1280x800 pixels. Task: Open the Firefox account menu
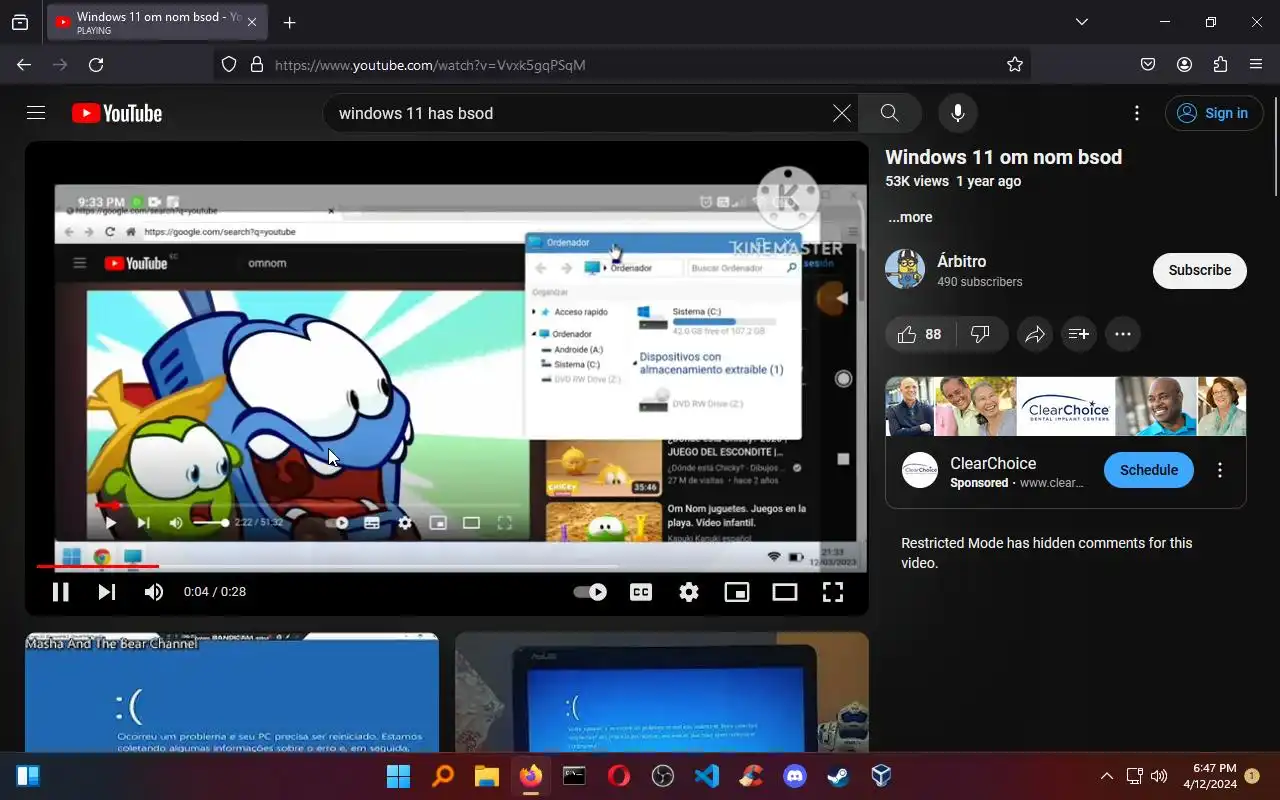click(x=1184, y=65)
